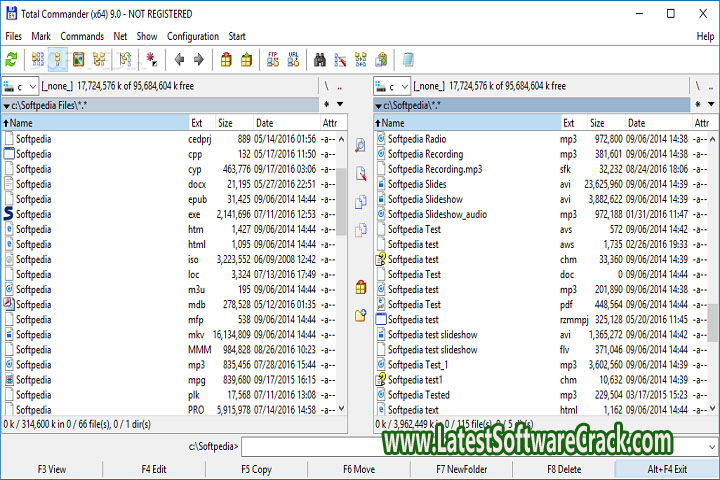Click the Back arrow in toolbar
720x480 pixels.
point(179,60)
